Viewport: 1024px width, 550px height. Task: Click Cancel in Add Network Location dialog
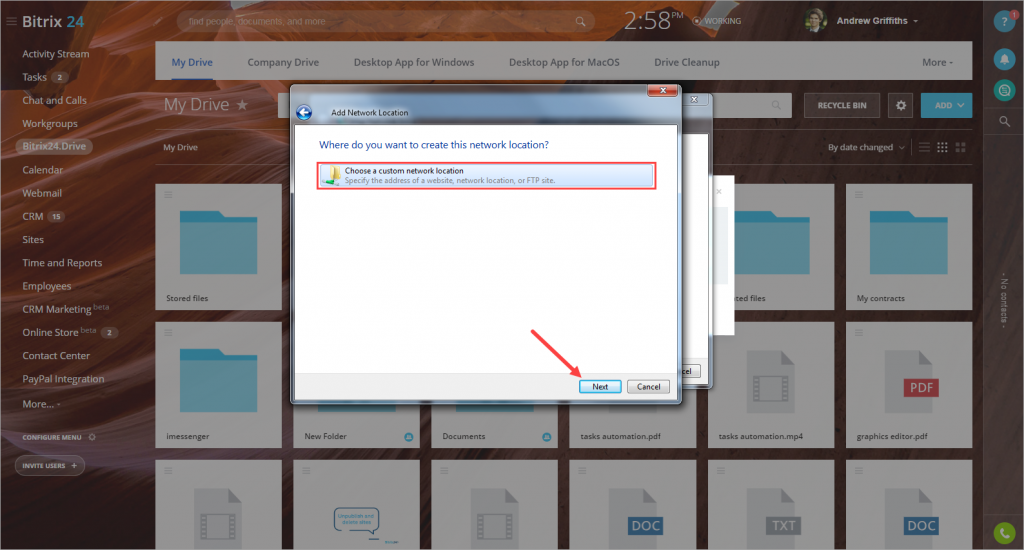click(x=648, y=387)
